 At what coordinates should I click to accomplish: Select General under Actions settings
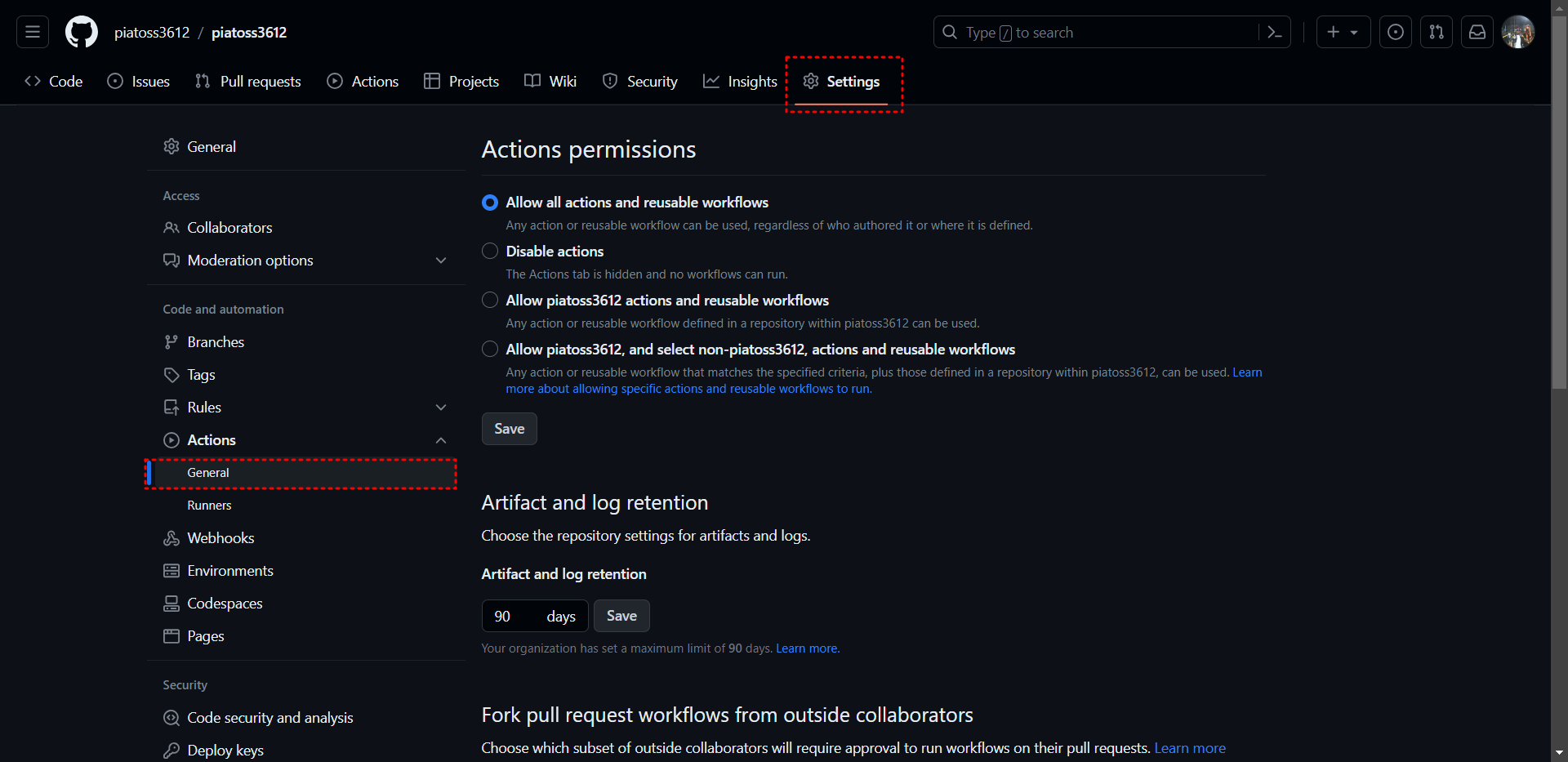[301, 473]
